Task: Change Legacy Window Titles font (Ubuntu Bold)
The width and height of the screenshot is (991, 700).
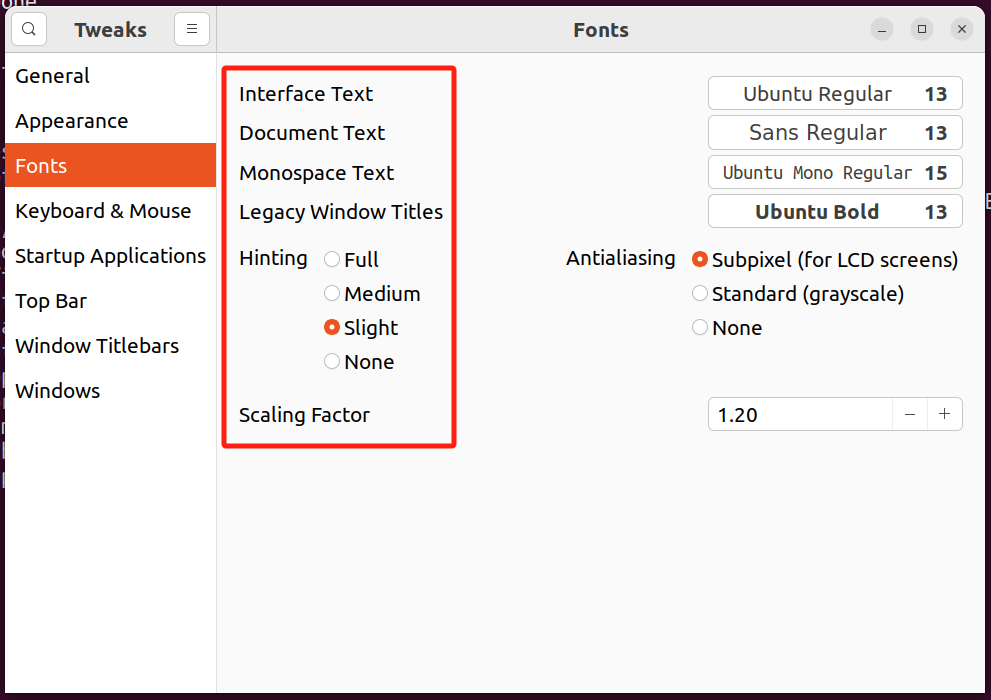Action: pyautogui.click(x=835, y=211)
